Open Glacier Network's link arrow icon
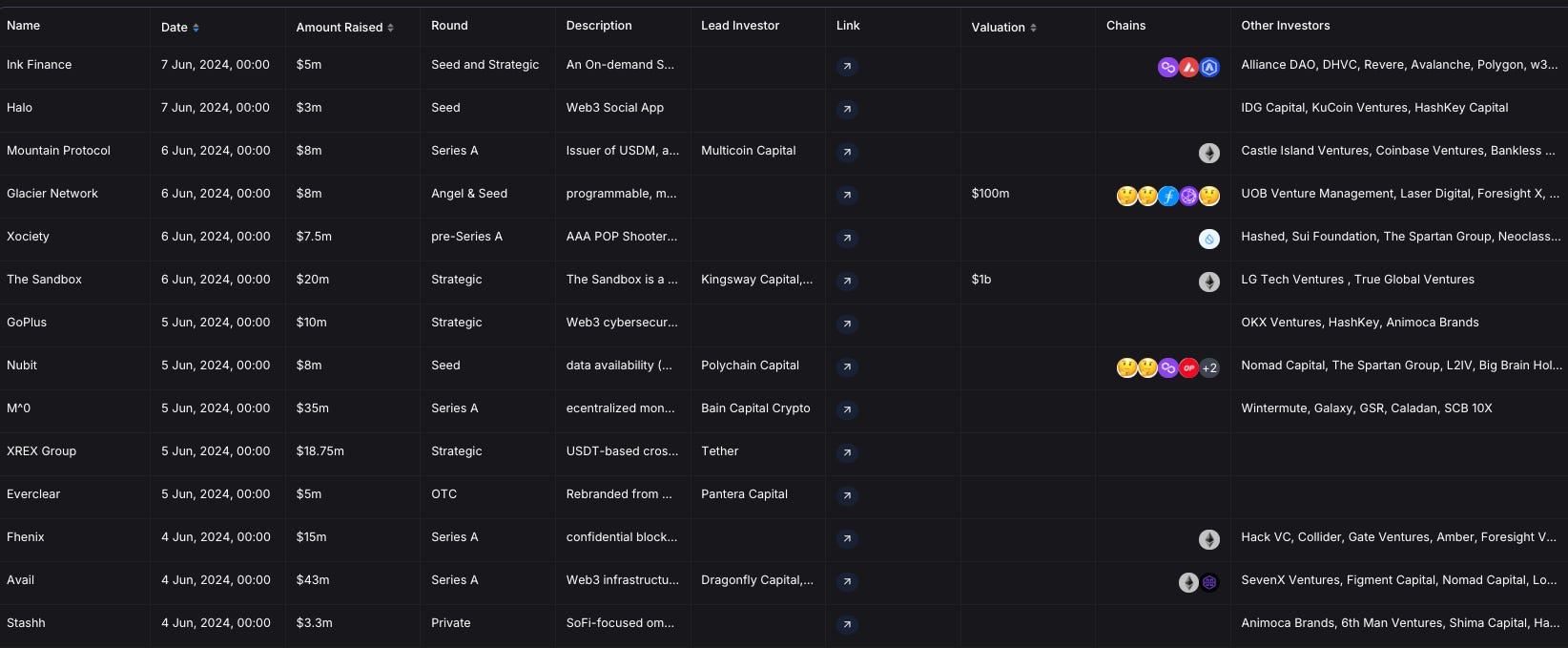1568x648 pixels. [847, 196]
